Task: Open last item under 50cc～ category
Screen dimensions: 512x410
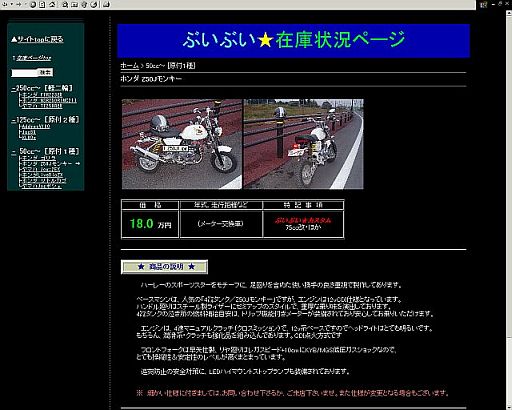Action: pos(41,186)
